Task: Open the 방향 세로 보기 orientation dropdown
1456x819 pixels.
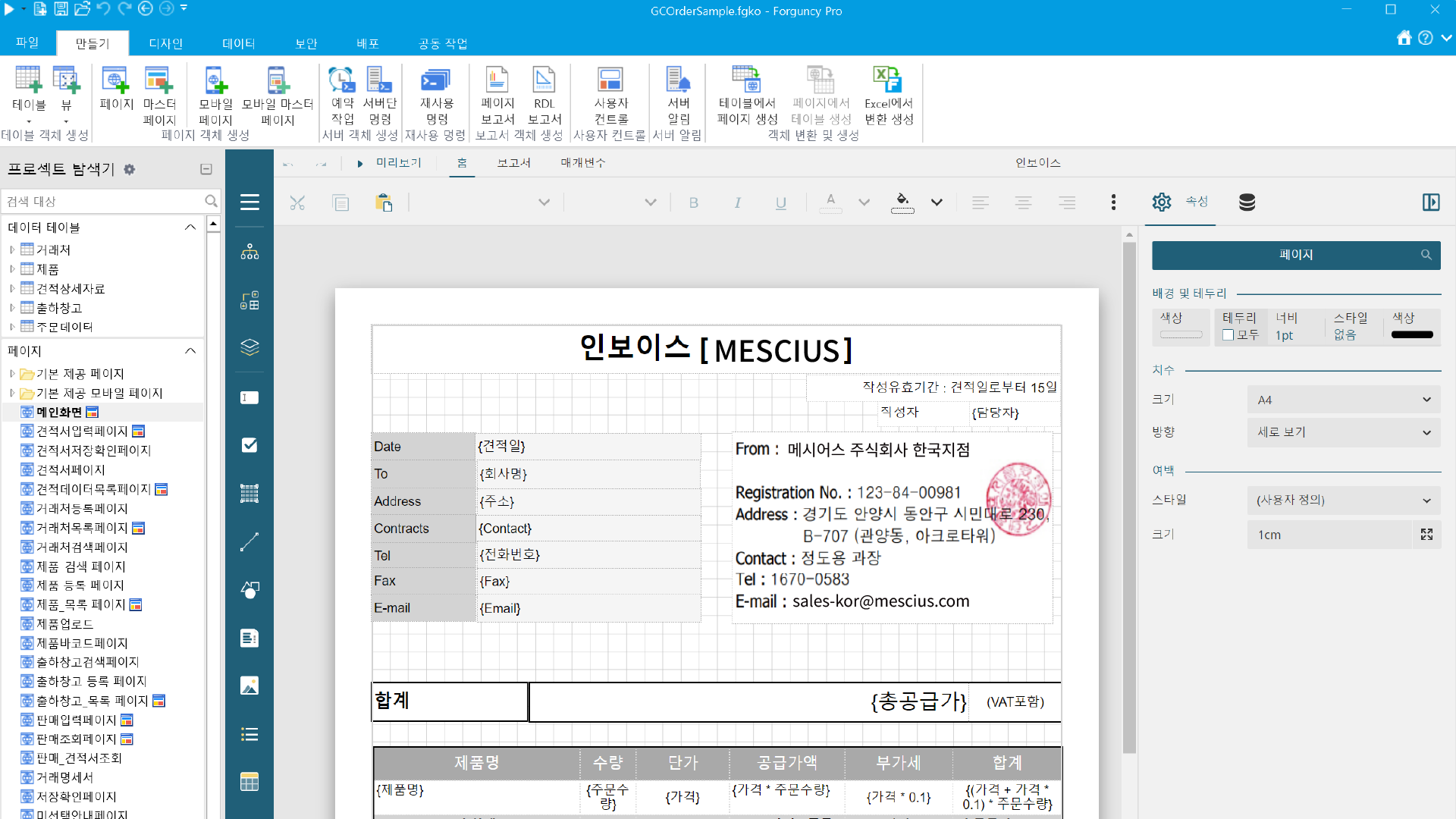Action: pos(1344,432)
